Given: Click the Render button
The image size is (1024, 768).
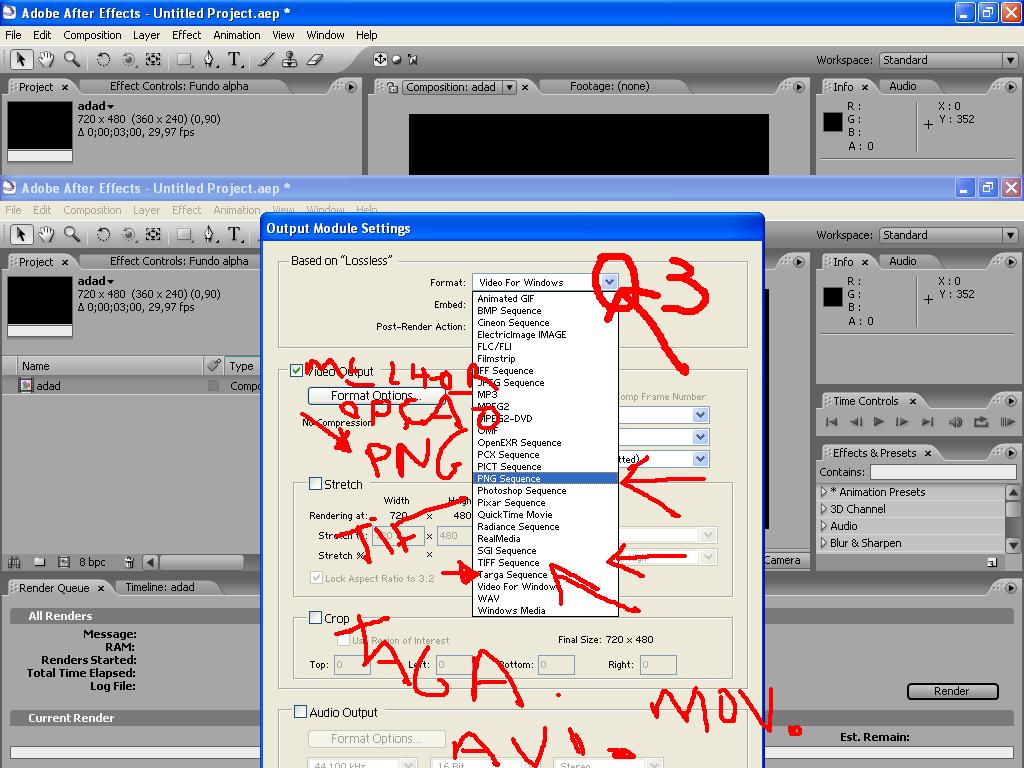Looking at the screenshot, I should [952, 691].
